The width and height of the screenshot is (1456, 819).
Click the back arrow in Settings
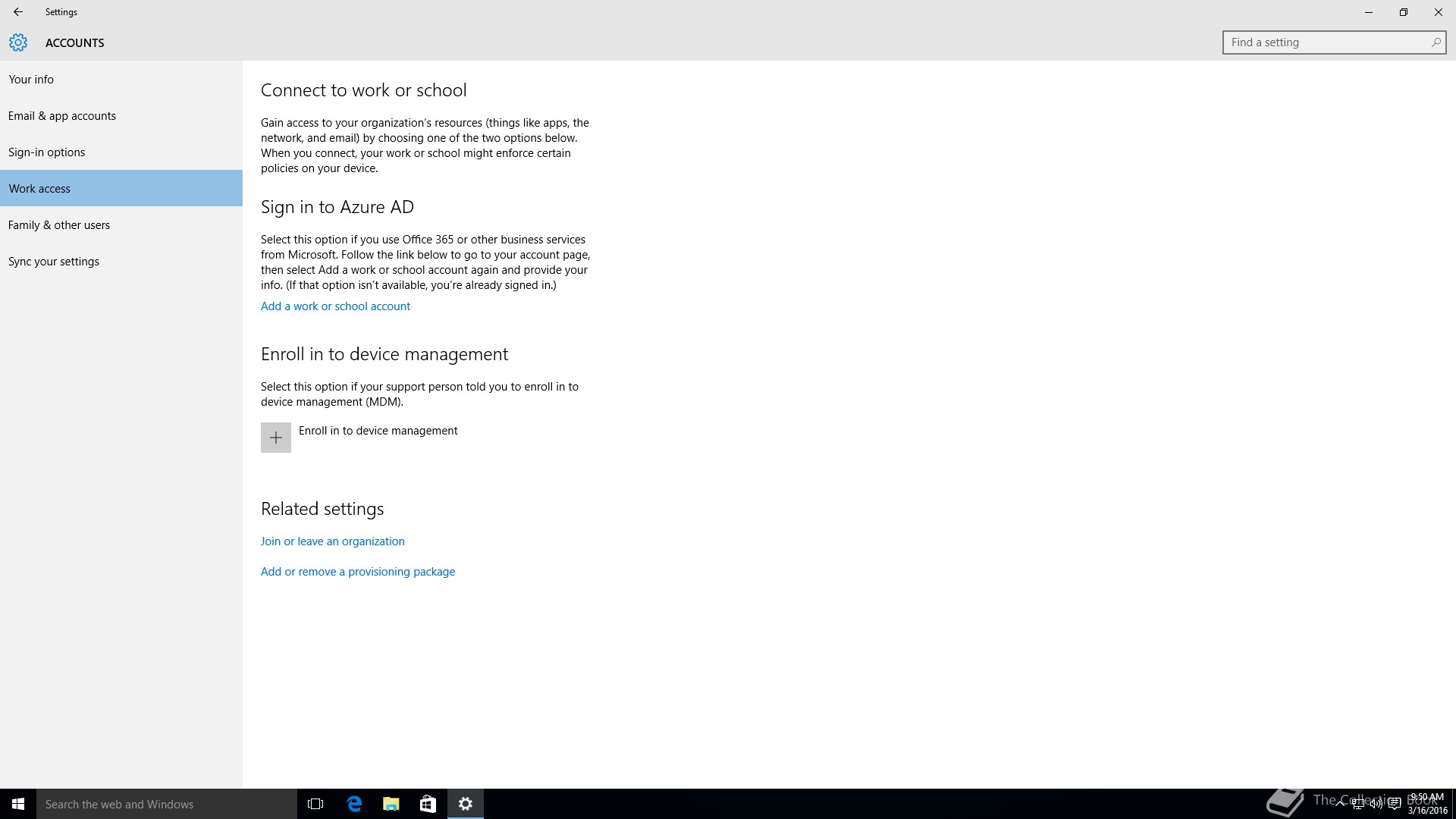pos(18,12)
